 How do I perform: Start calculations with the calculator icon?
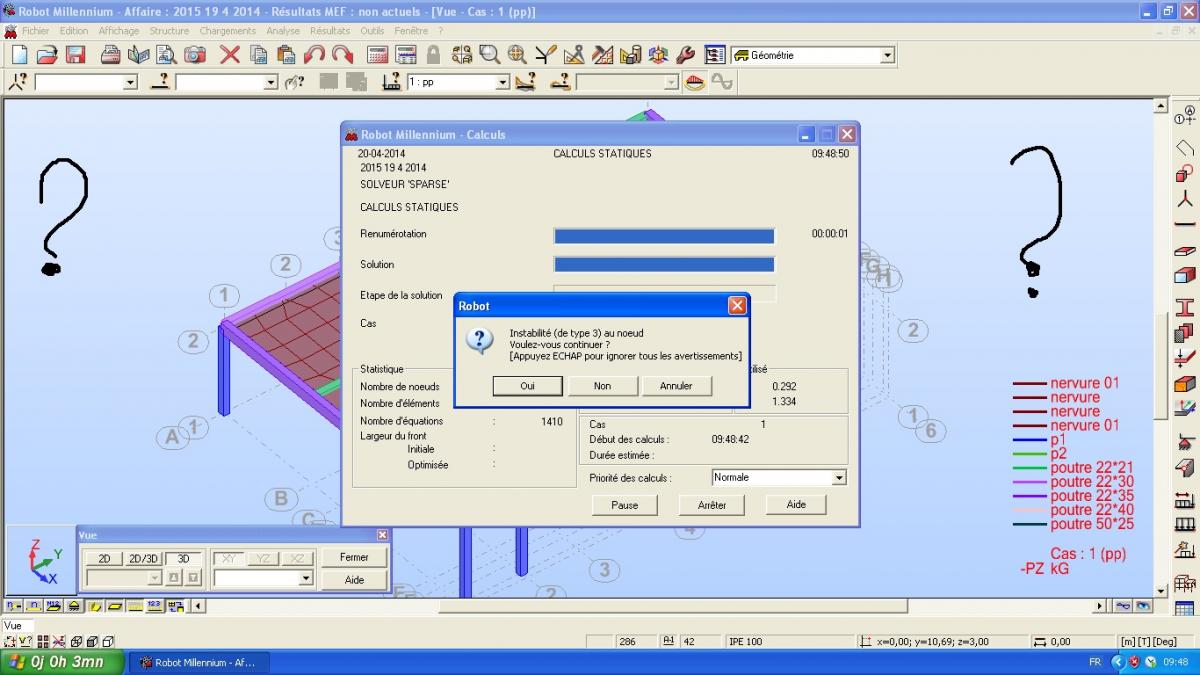[378, 55]
